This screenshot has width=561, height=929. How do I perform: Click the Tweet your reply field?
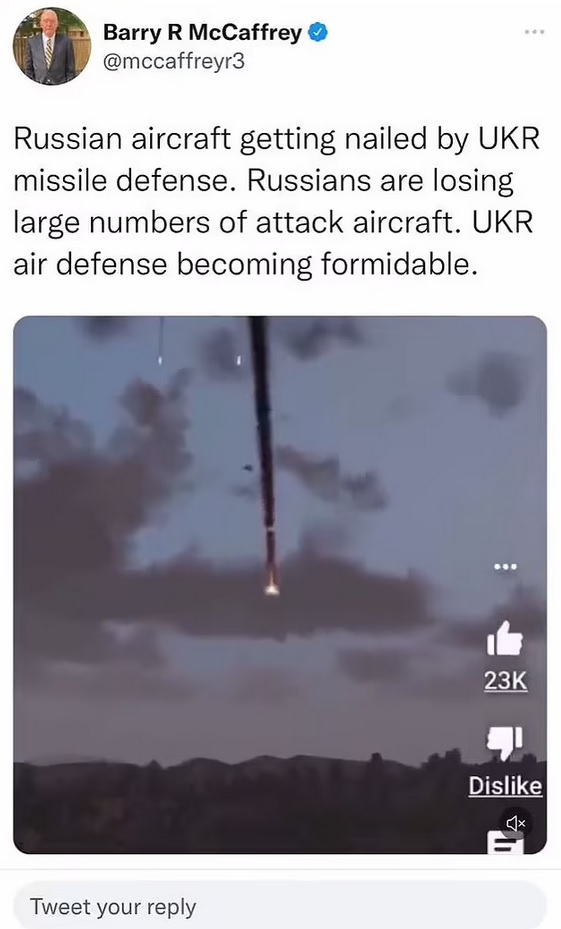click(280, 906)
